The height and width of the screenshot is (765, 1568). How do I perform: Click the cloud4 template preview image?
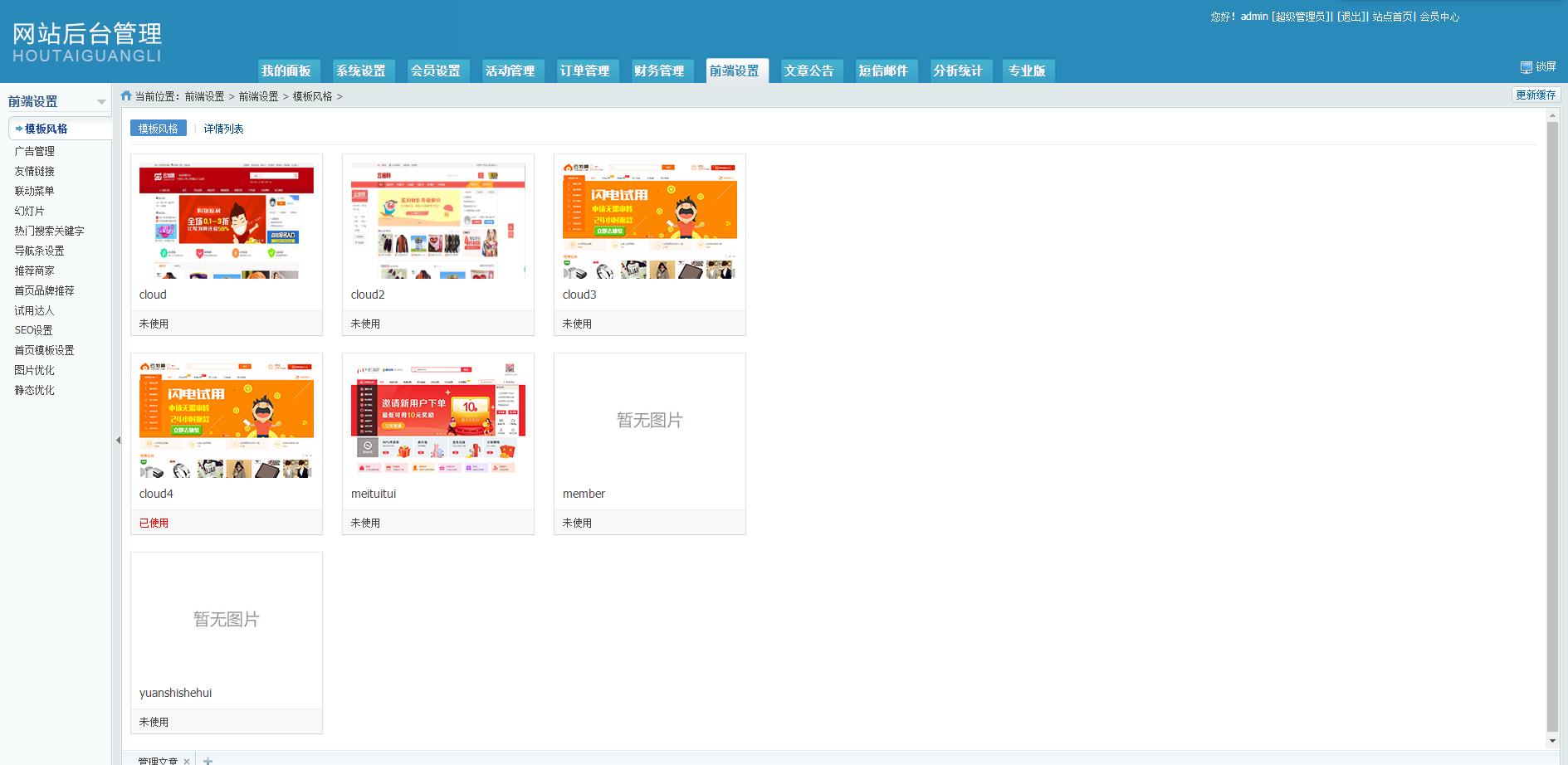227,419
